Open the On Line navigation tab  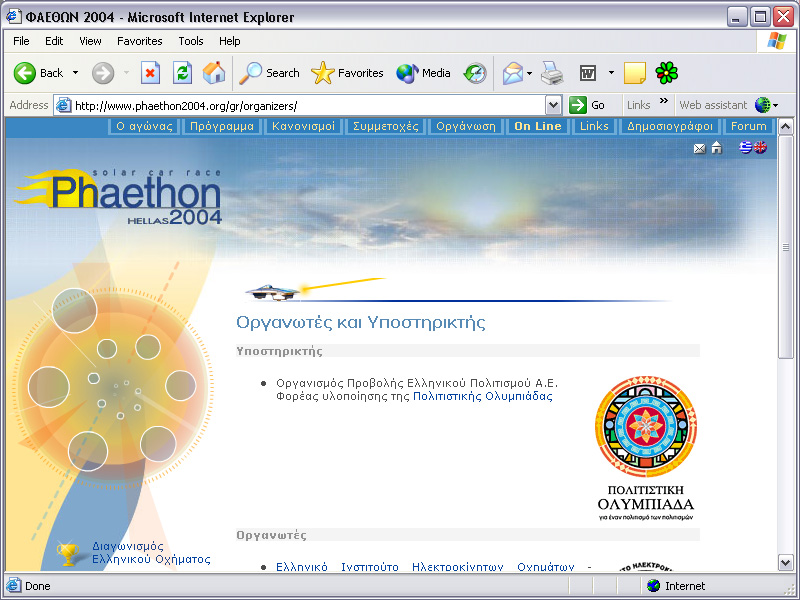coord(538,126)
